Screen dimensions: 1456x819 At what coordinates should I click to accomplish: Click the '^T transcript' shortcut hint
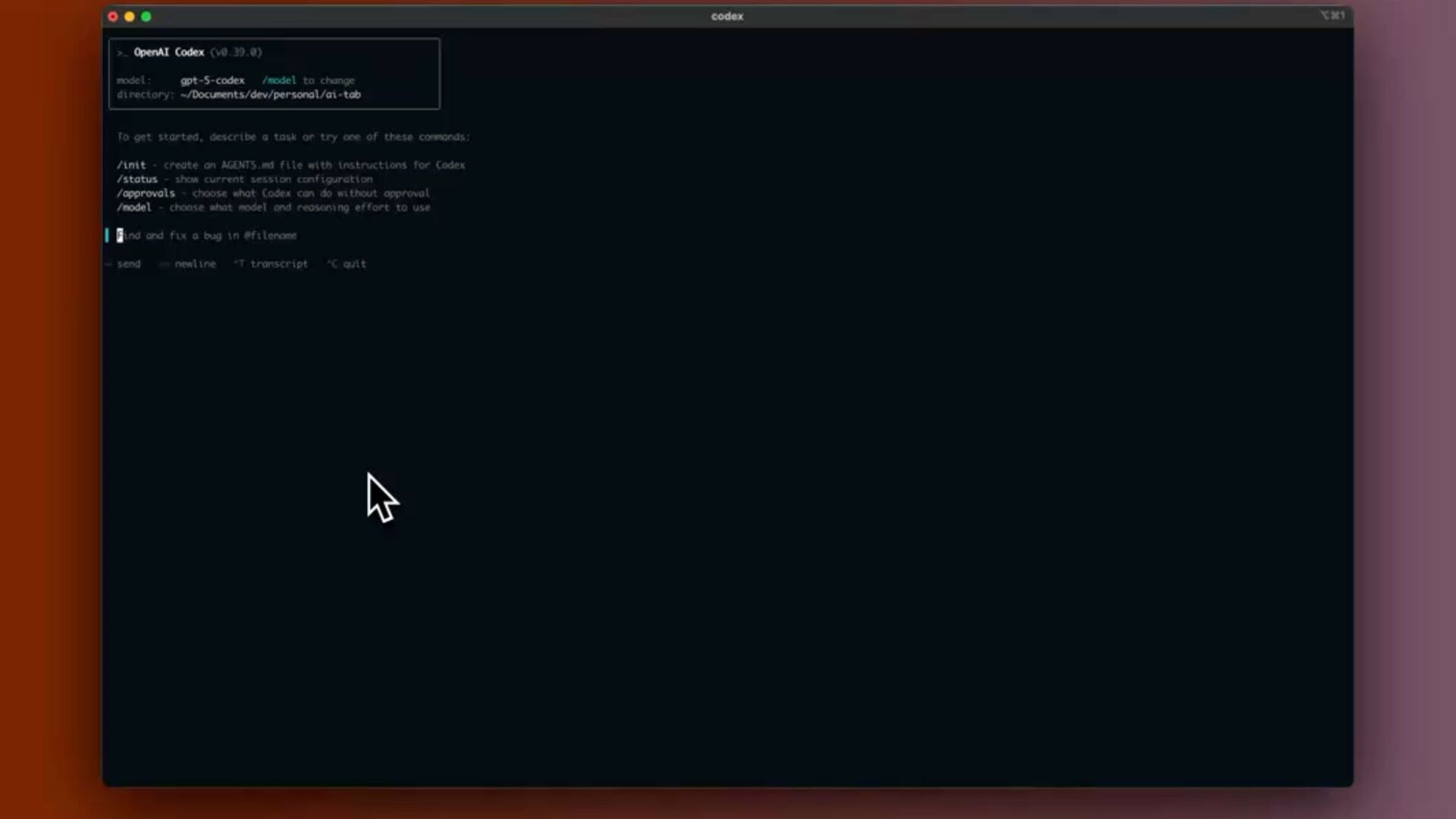[x=271, y=264]
